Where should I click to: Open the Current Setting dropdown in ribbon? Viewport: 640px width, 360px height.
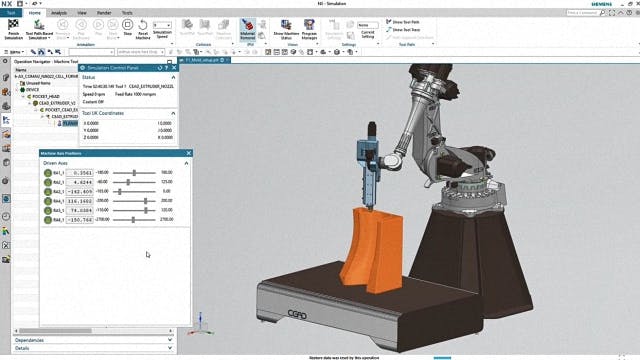(x=368, y=25)
